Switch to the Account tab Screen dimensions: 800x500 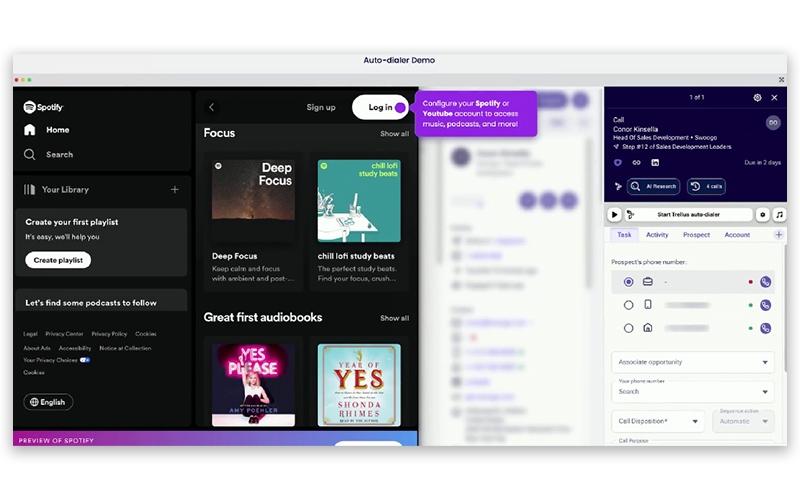[x=737, y=235]
